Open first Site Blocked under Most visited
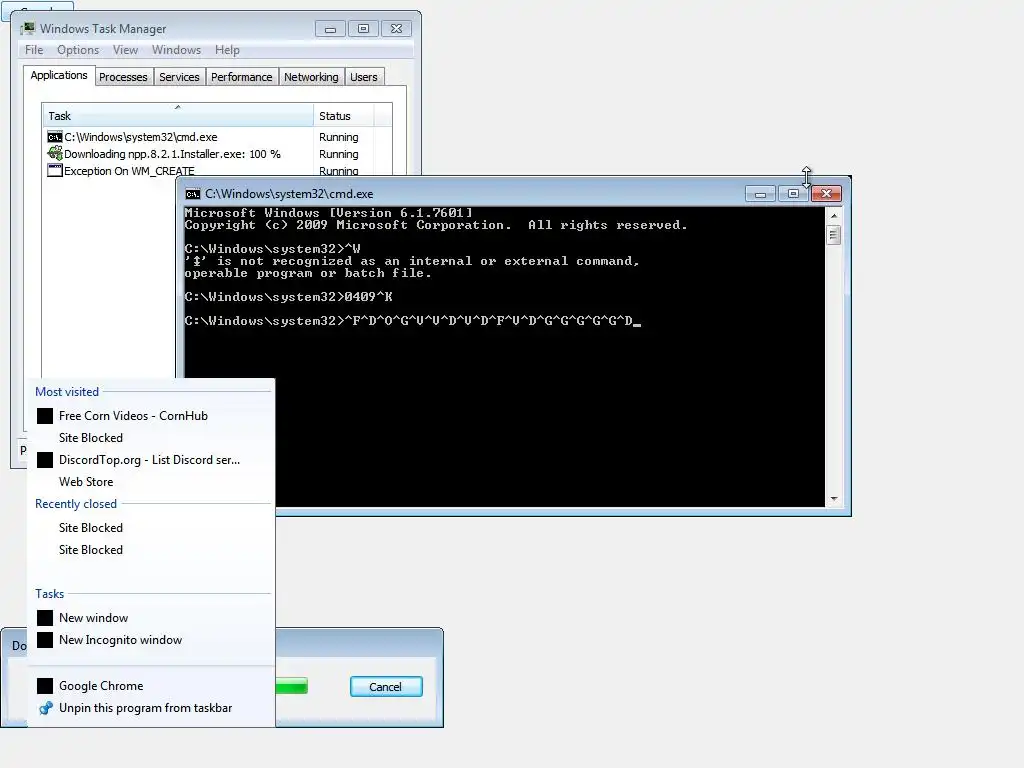This screenshot has width=1024, height=768. click(x=152, y=438)
